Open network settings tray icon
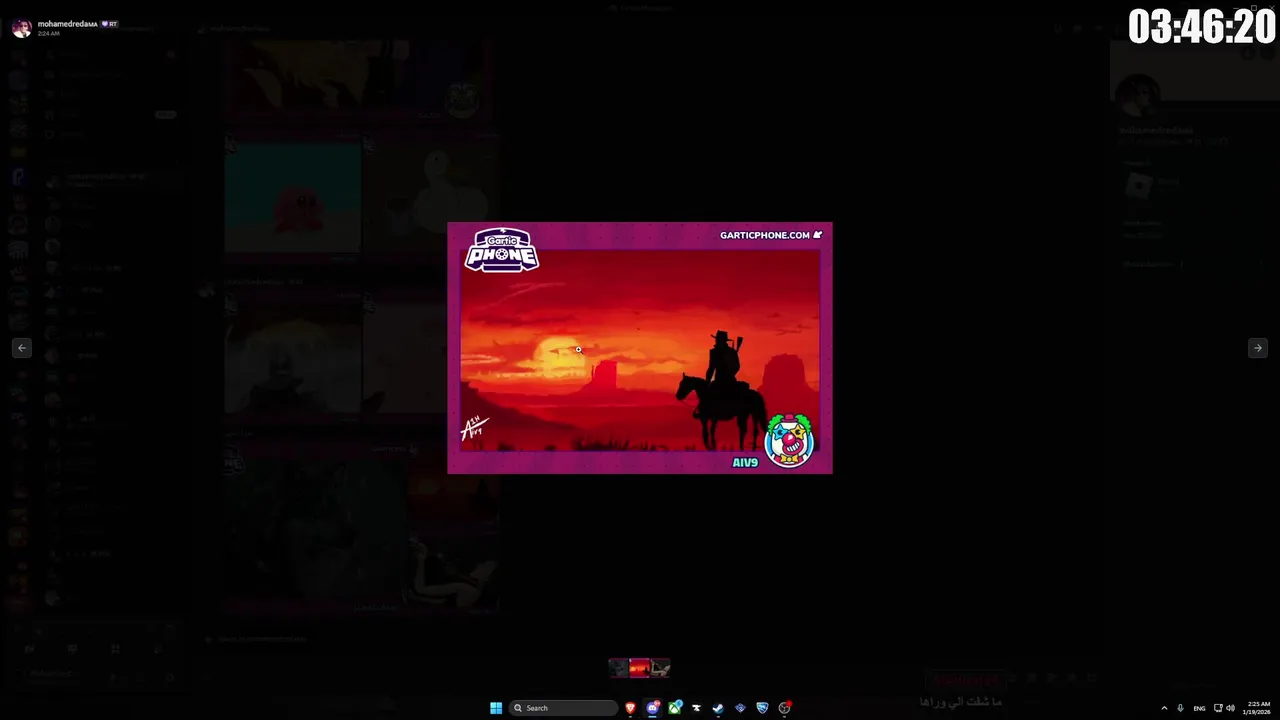 tap(1218, 708)
